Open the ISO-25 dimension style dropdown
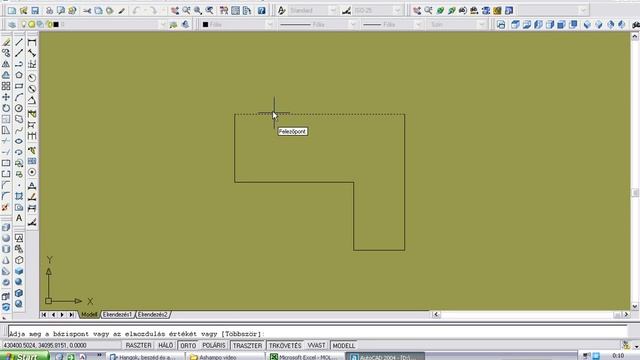 point(398,11)
